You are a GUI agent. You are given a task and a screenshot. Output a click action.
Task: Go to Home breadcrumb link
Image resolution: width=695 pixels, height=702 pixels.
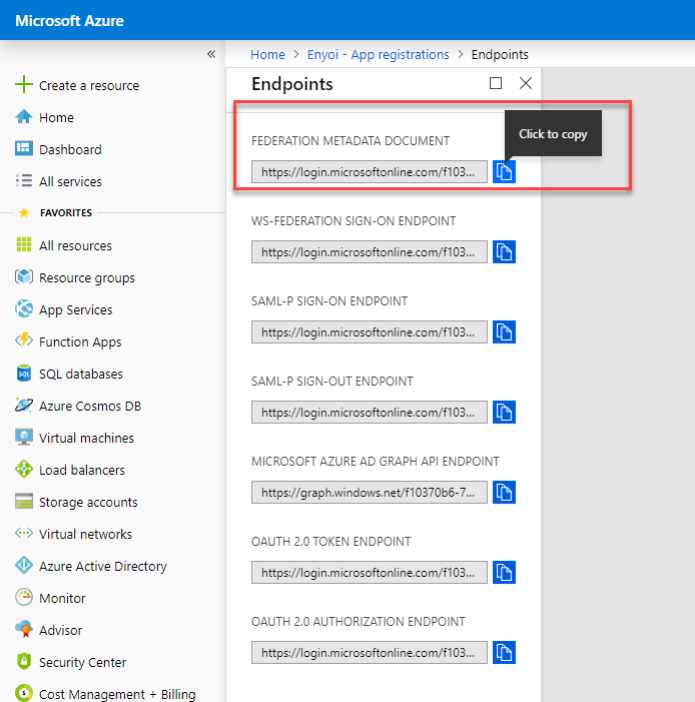(x=268, y=55)
